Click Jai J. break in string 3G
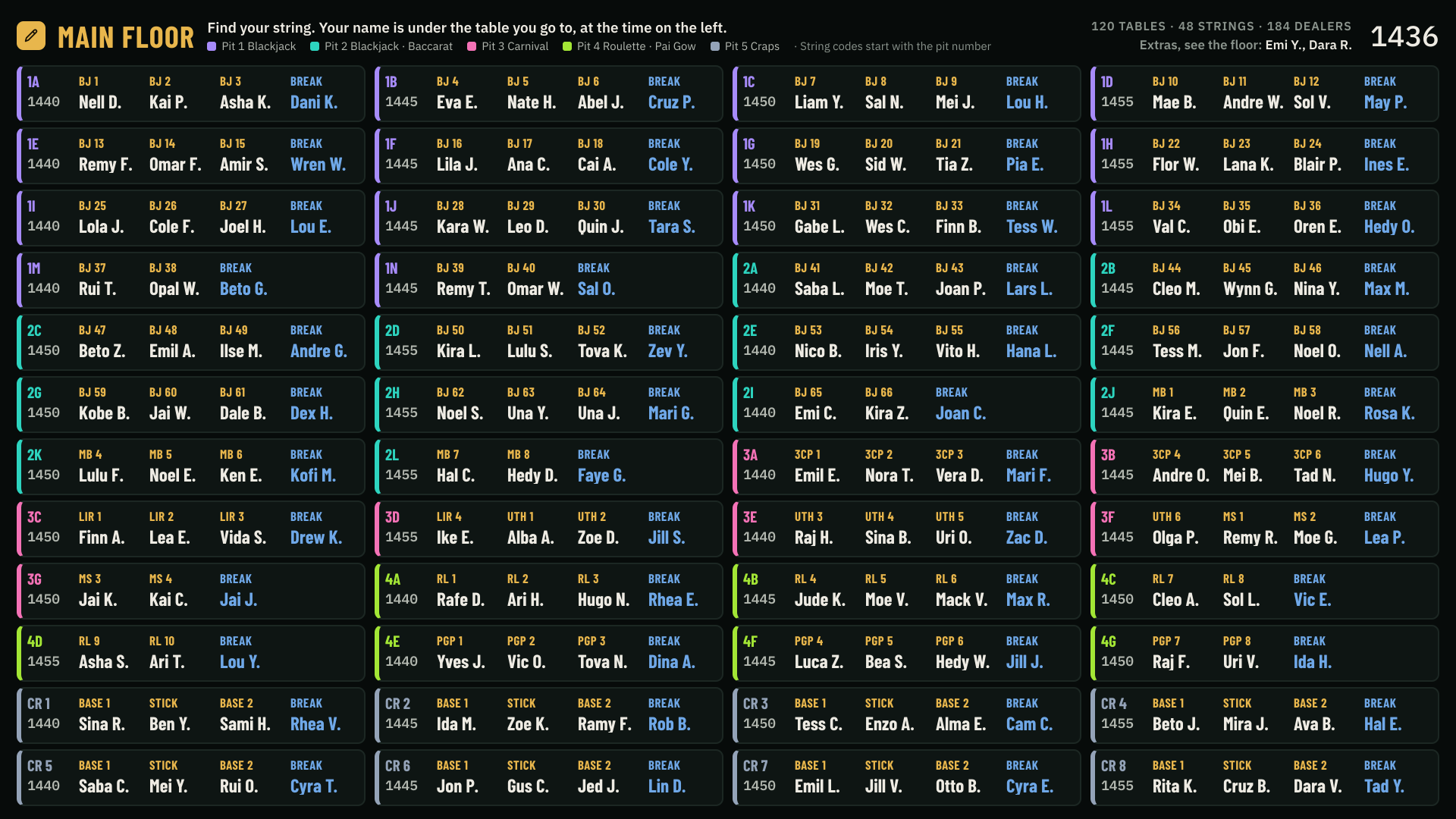The height and width of the screenshot is (819, 1456). pyautogui.click(x=239, y=600)
